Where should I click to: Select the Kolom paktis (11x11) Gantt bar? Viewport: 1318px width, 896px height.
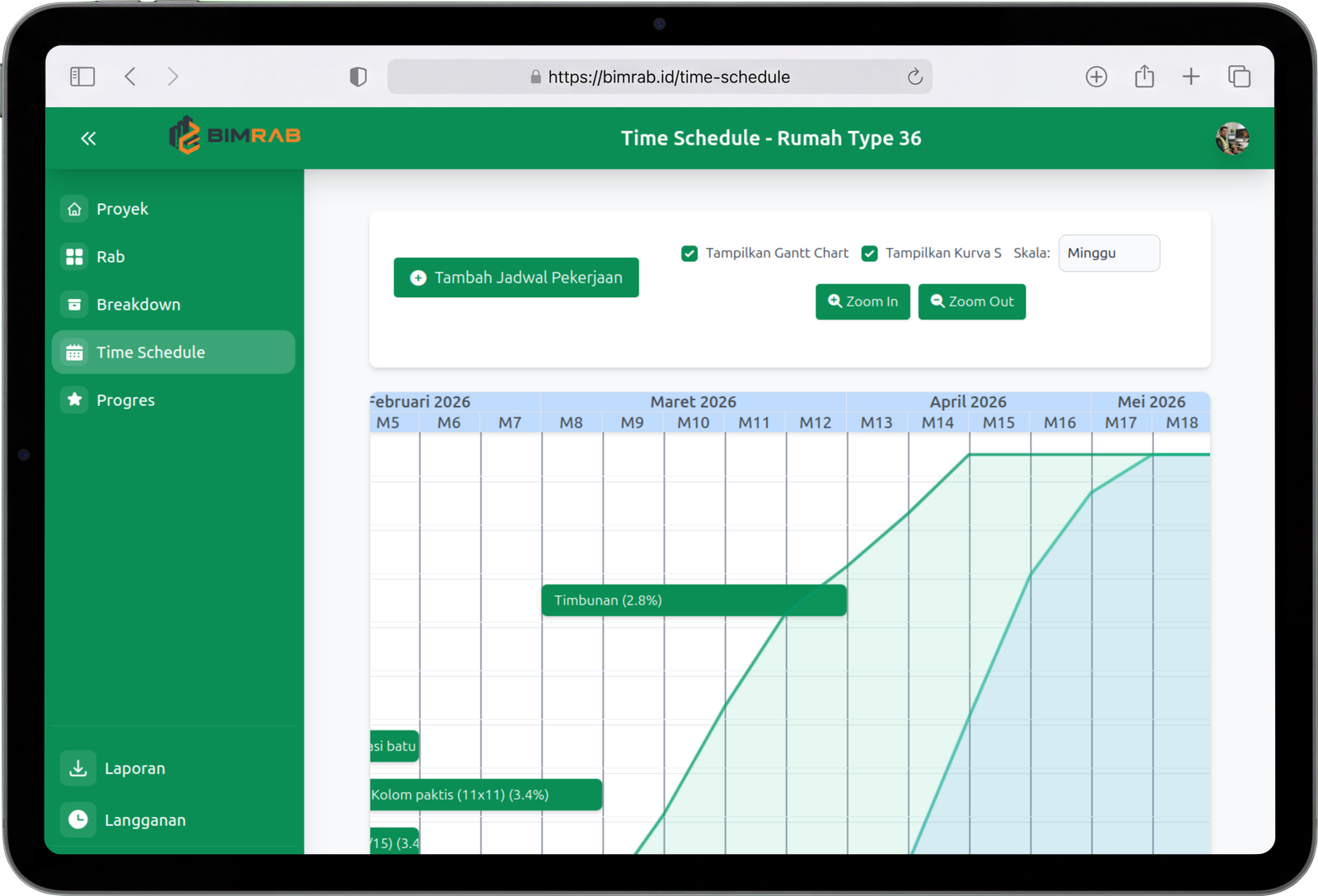pos(486,795)
